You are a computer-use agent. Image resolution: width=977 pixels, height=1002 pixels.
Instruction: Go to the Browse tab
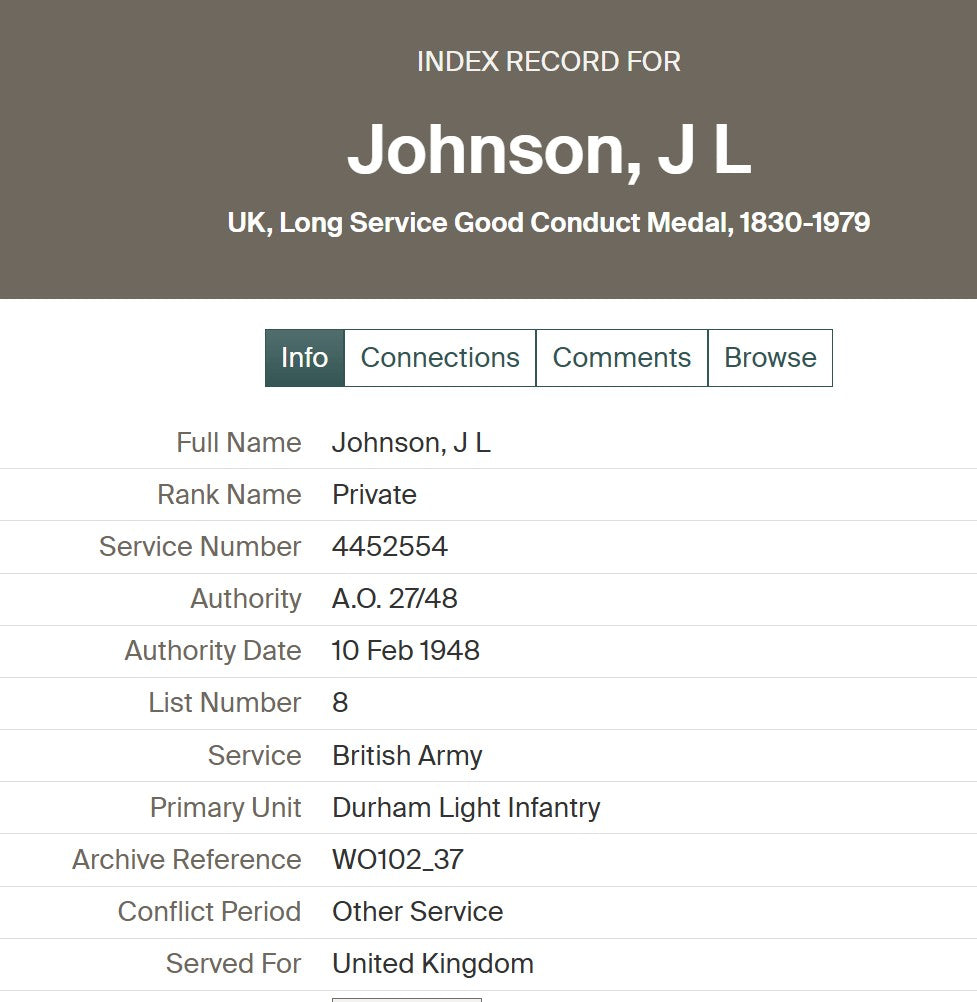tap(770, 358)
